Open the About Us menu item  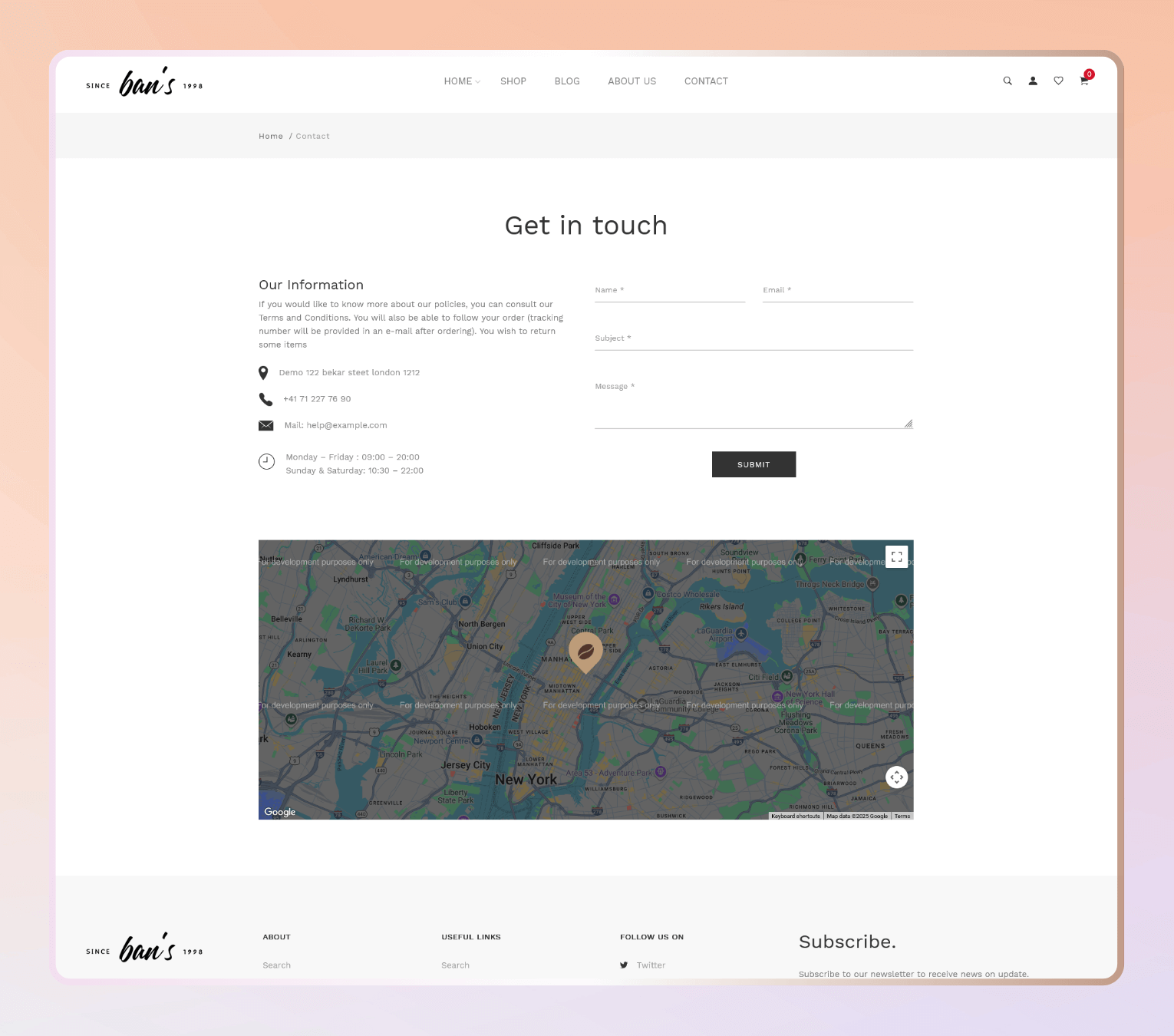click(x=632, y=81)
